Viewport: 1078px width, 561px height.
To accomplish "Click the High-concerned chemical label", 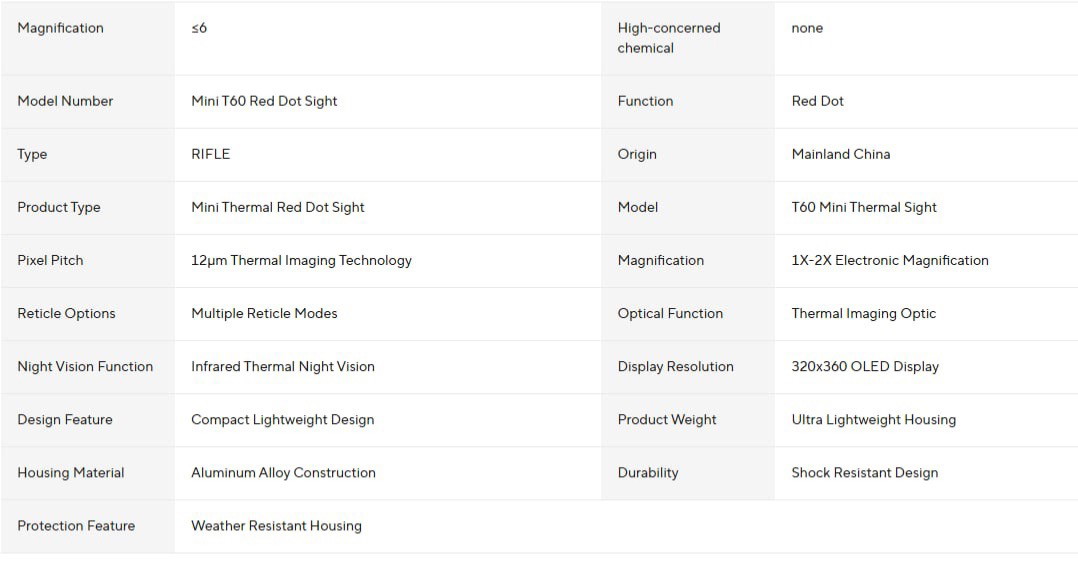I will 669,38.
